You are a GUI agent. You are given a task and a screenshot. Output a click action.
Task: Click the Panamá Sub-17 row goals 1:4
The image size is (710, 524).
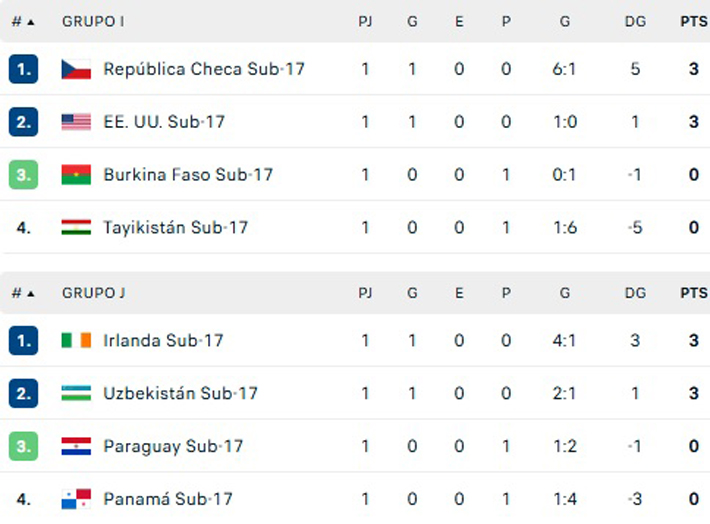(x=565, y=499)
